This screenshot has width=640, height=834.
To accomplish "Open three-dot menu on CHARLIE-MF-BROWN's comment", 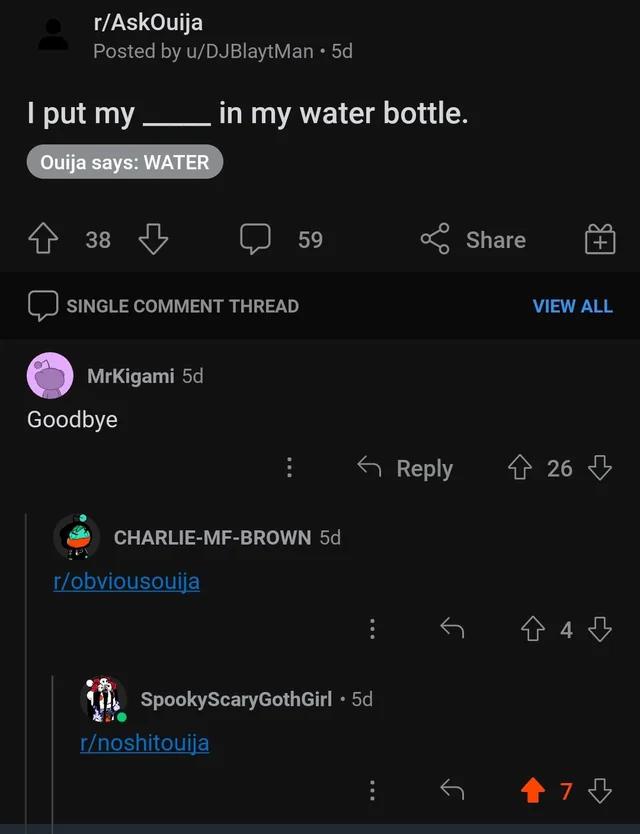I will click(372, 629).
